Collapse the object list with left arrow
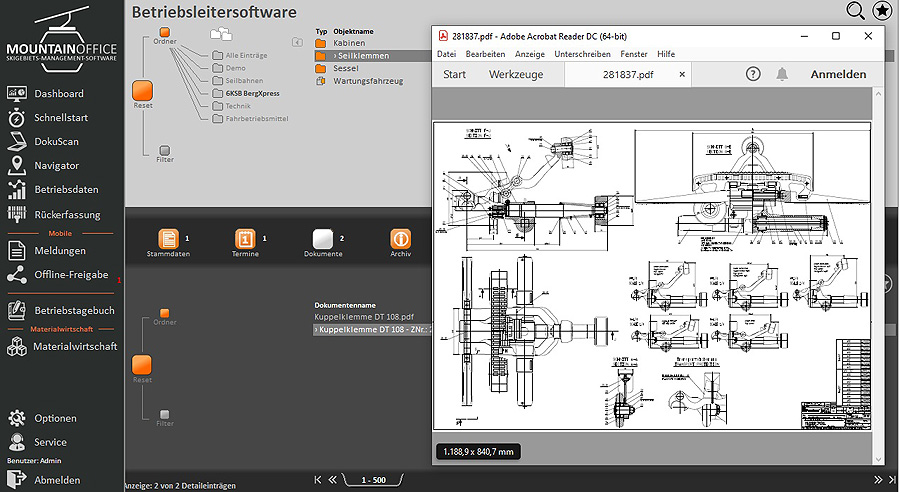 pyautogui.click(x=297, y=42)
